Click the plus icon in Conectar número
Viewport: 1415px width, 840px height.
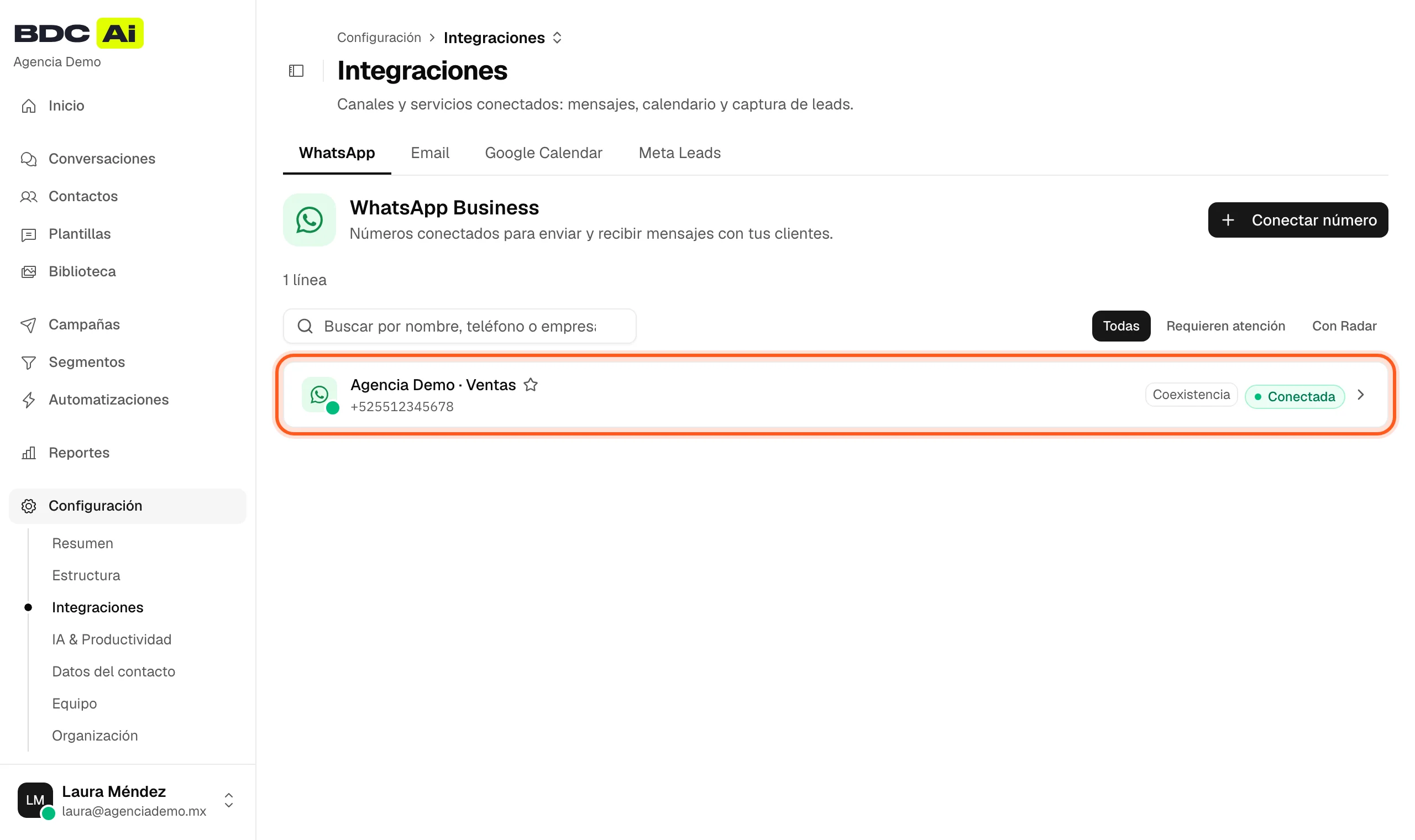(x=1228, y=220)
